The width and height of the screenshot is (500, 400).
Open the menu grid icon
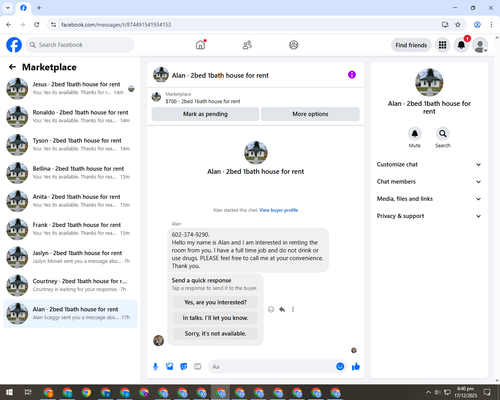coord(442,45)
